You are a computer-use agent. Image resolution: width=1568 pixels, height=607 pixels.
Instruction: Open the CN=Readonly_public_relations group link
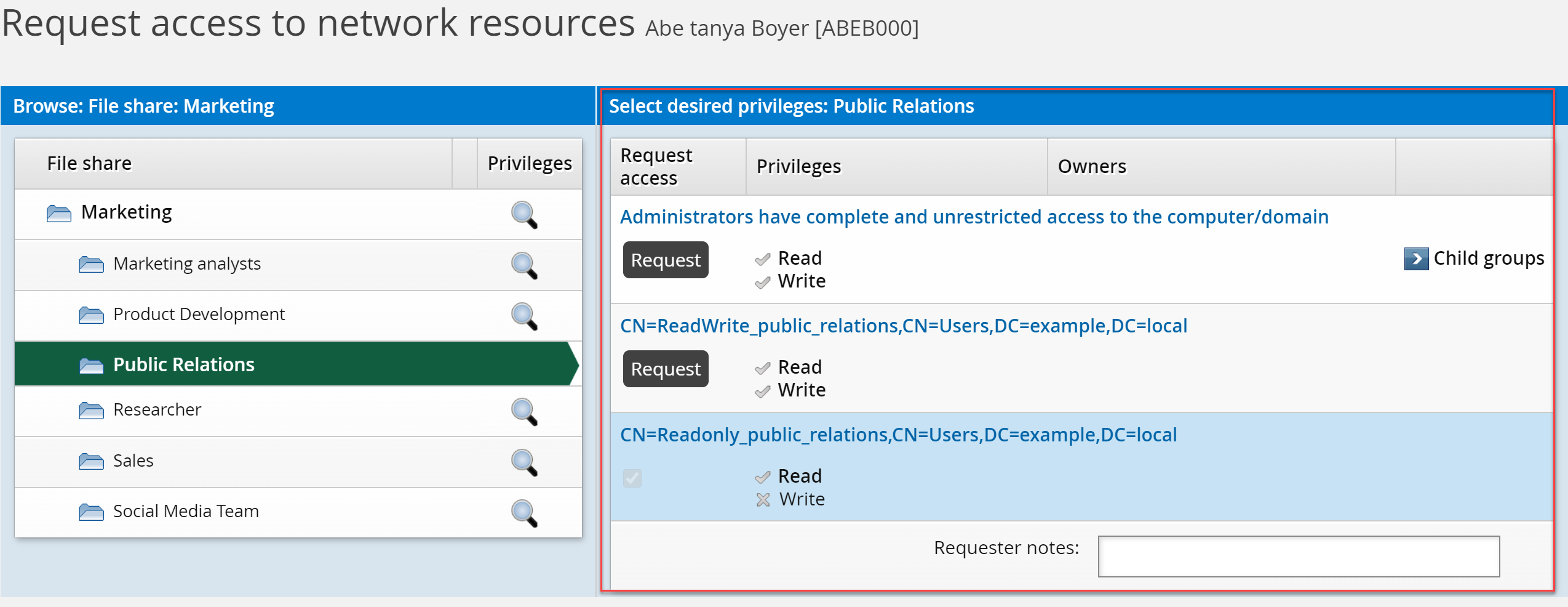(898, 435)
